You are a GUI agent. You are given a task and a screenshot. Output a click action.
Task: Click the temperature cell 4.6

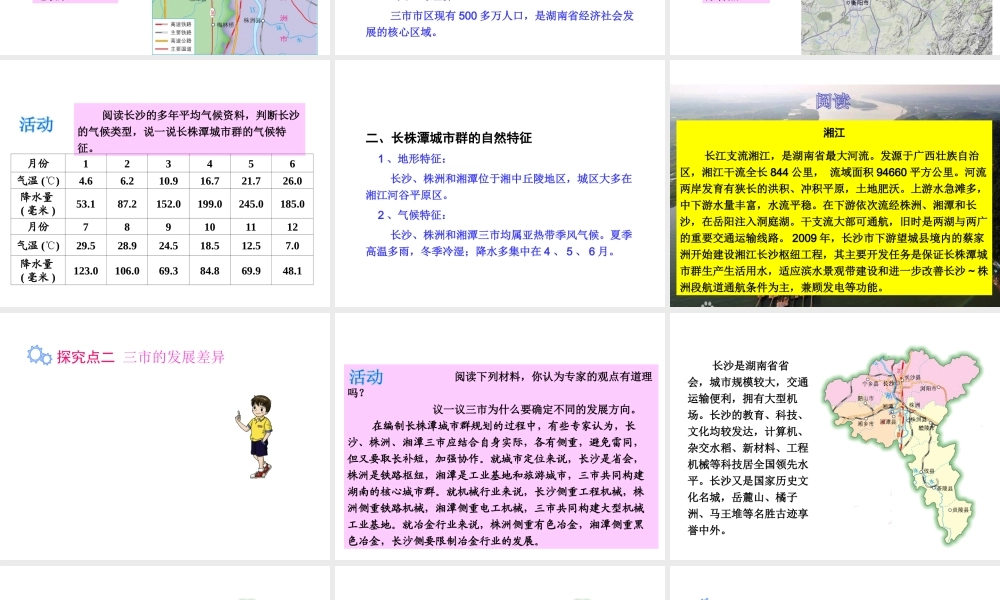85,181
